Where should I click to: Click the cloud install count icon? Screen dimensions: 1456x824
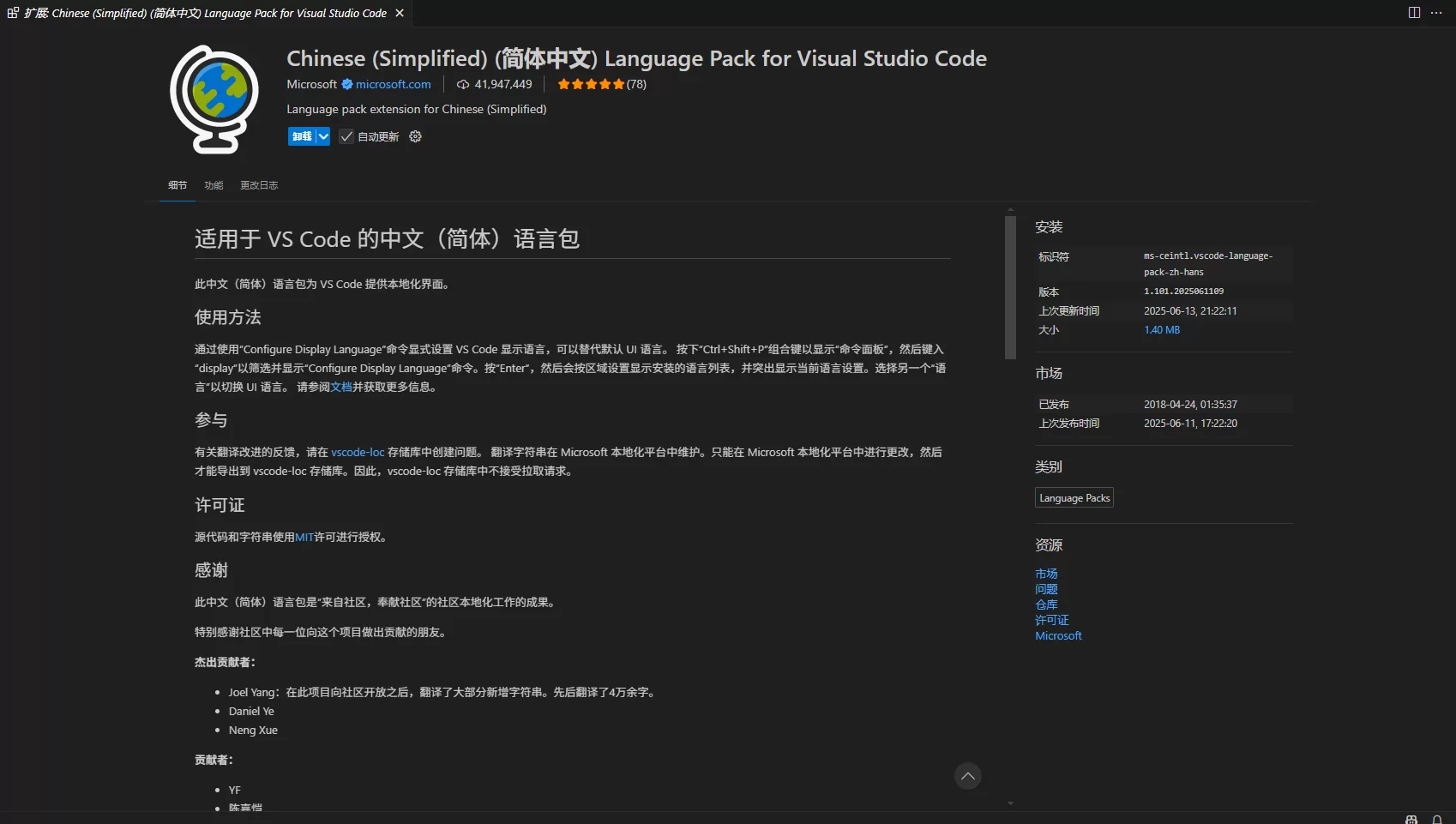pyautogui.click(x=463, y=84)
